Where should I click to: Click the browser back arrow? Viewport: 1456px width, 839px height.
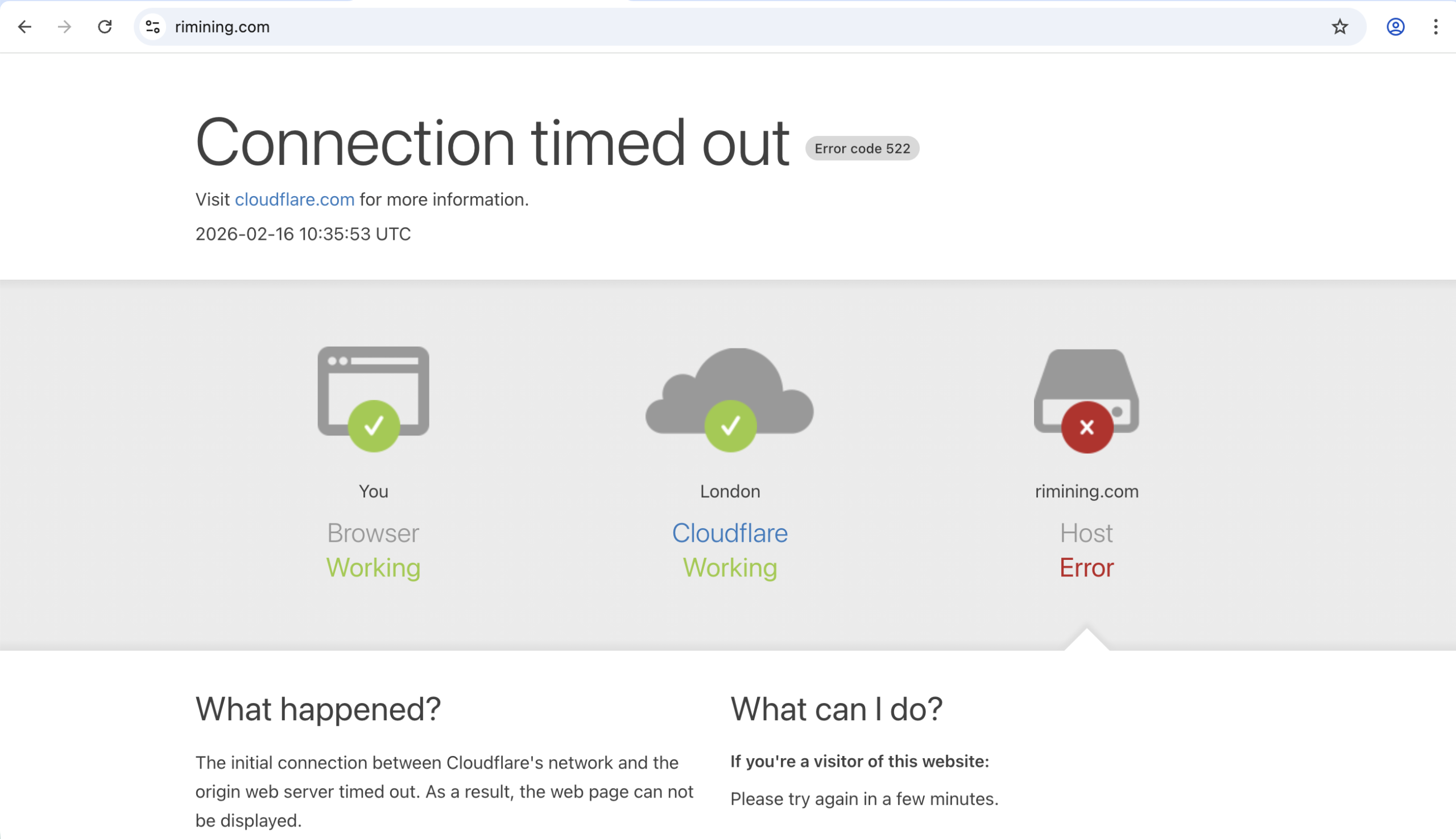(x=25, y=27)
